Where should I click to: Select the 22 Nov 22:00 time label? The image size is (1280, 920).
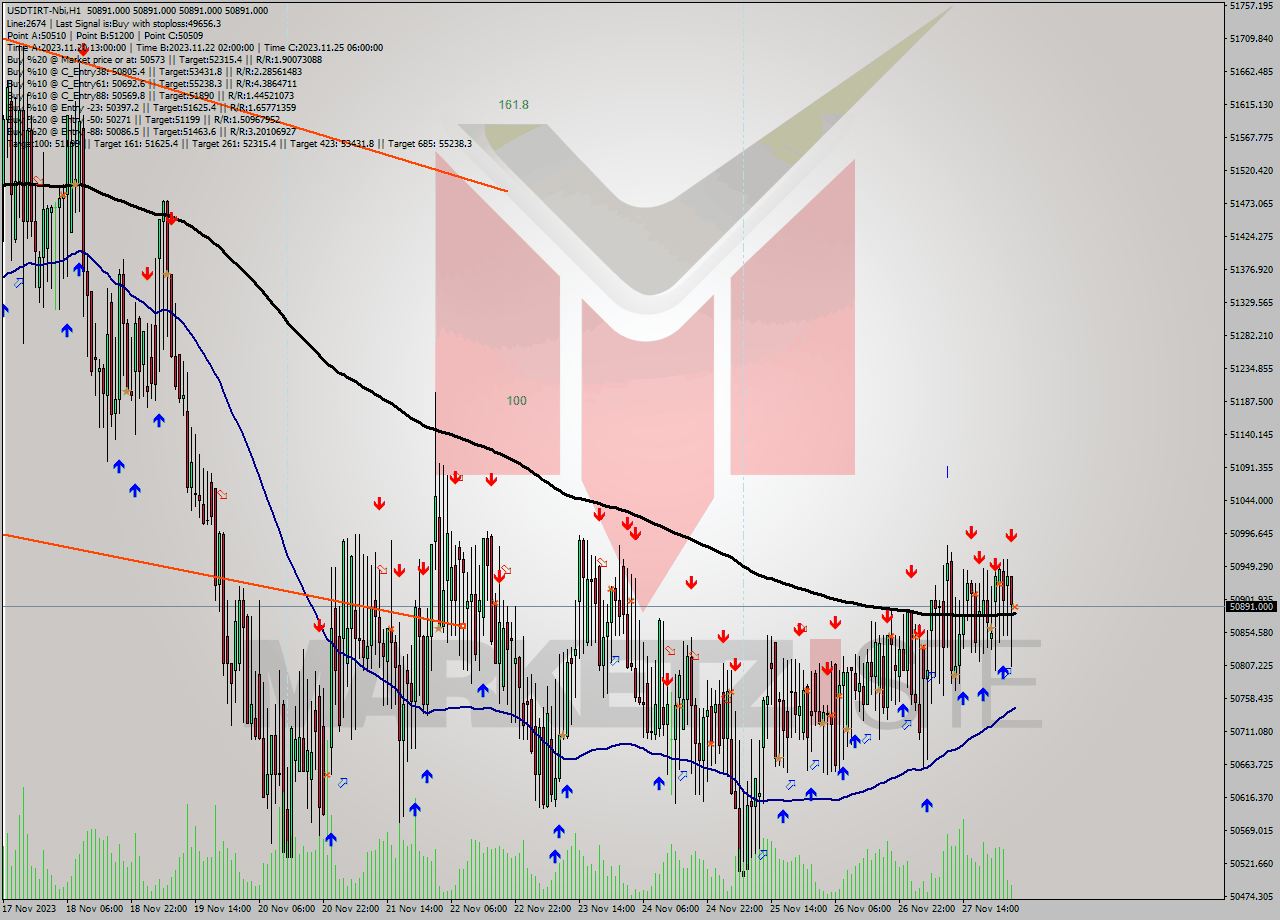(543, 909)
